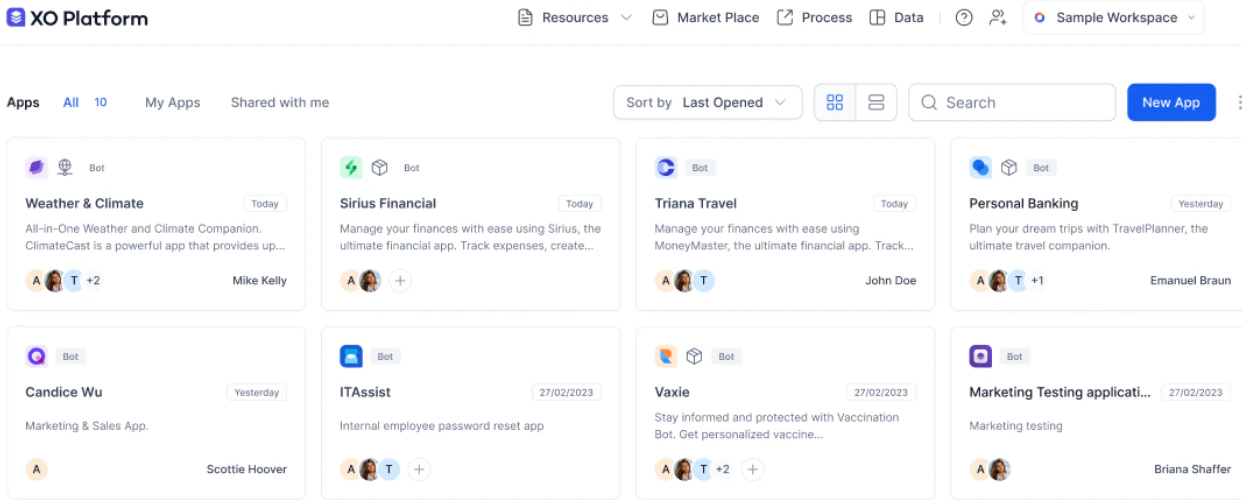The width and height of the screenshot is (1242, 501).
Task: Switch to grid view layout
Action: pos(835,102)
